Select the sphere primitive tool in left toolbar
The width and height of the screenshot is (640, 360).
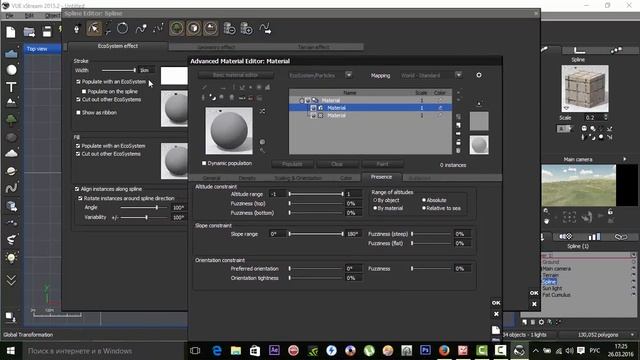pyautogui.click(x=11, y=70)
